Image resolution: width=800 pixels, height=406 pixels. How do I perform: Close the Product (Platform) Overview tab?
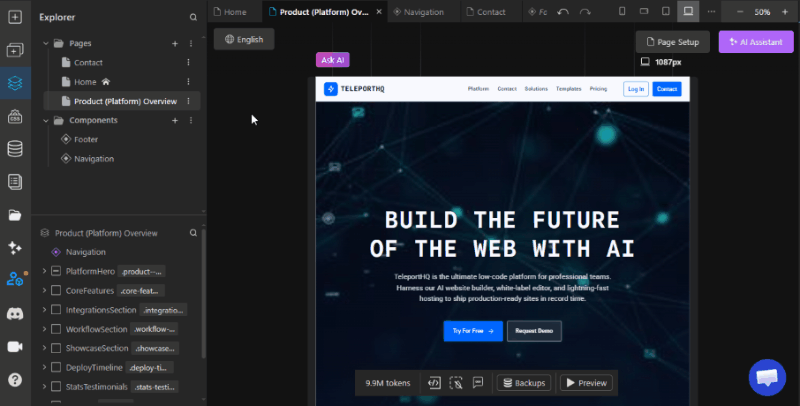point(379,12)
